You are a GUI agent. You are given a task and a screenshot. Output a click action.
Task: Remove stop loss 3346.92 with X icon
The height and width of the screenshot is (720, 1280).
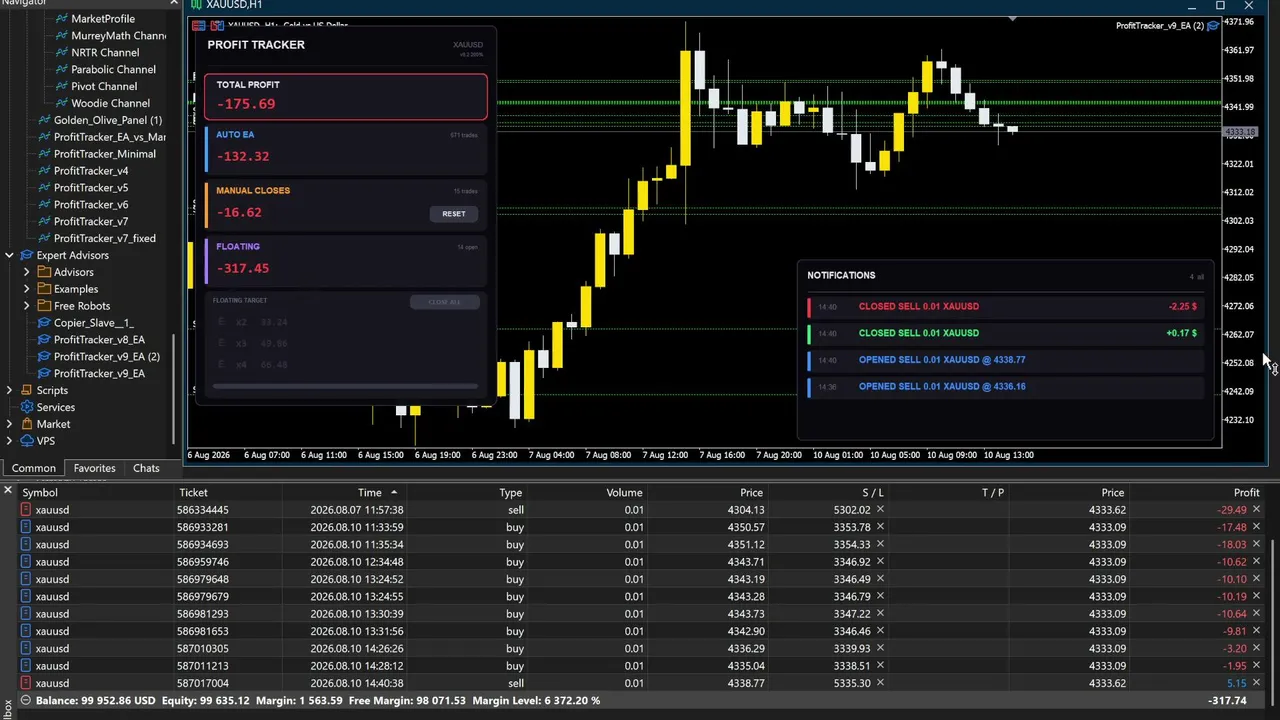pyautogui.click(x=880, y=562)
